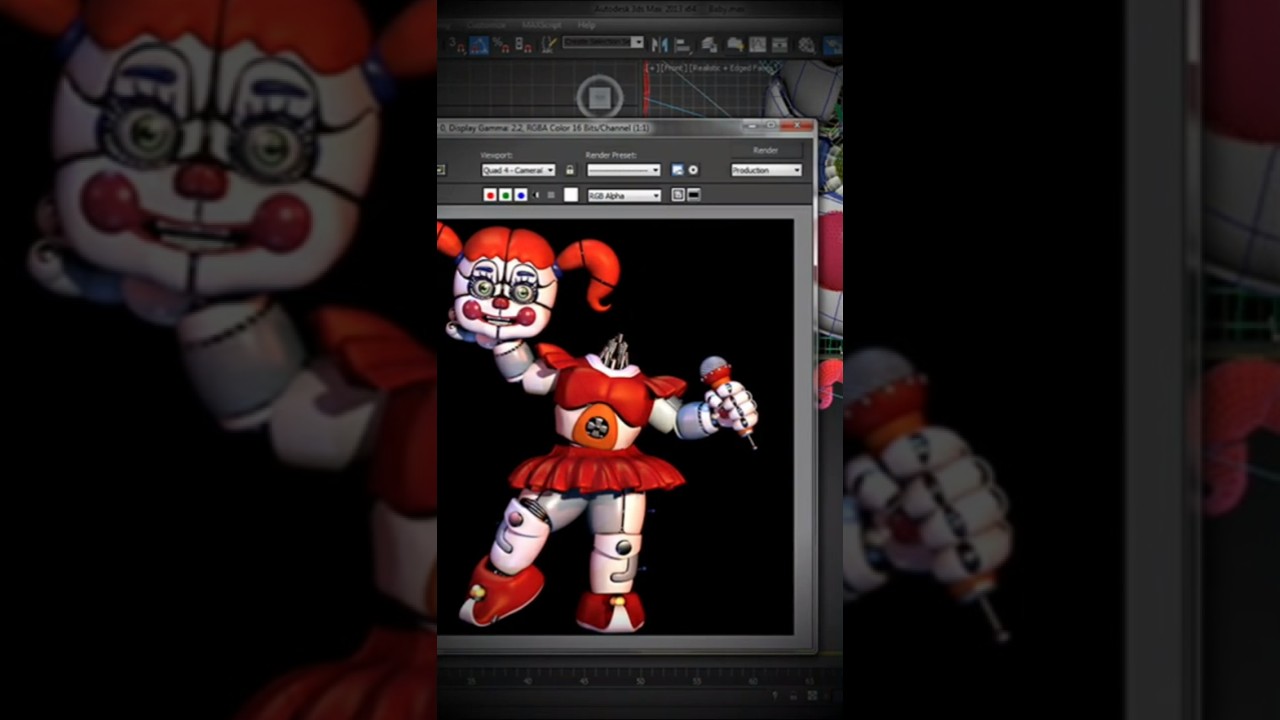Screen dimensions: 1280x720
Task: Open the Schematic View icon
Action: click(779, 45)
